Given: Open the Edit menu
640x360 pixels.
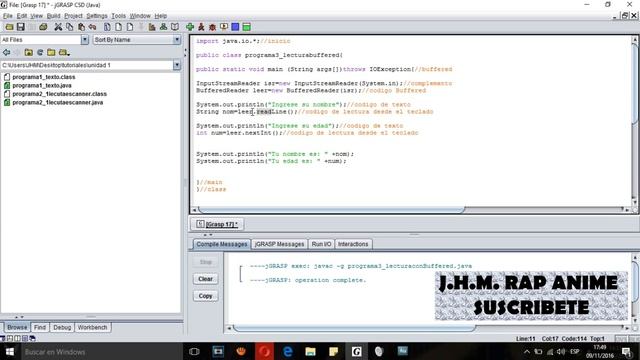Looking at the screenshot, I should pyautogui.click(x=22, y=16).
